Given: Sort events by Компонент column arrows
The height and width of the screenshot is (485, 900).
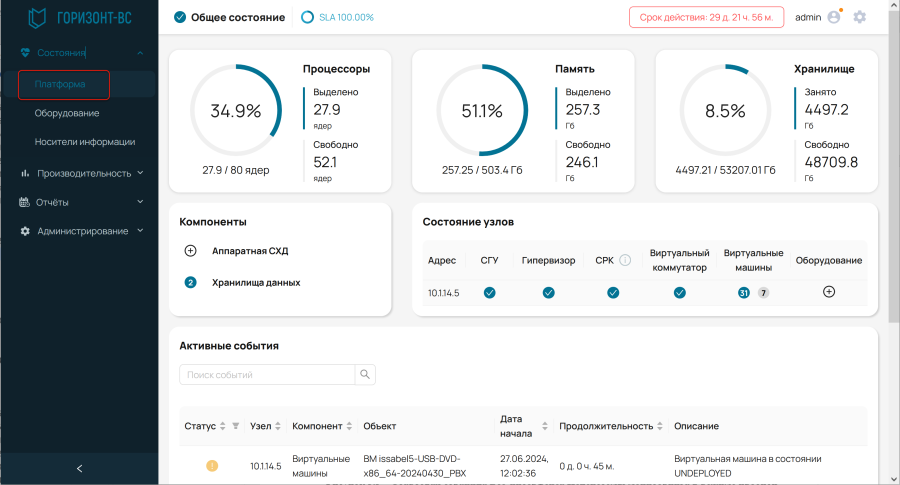Looking at the screenshot, I should pyautogui.click(x=349, y=426).
